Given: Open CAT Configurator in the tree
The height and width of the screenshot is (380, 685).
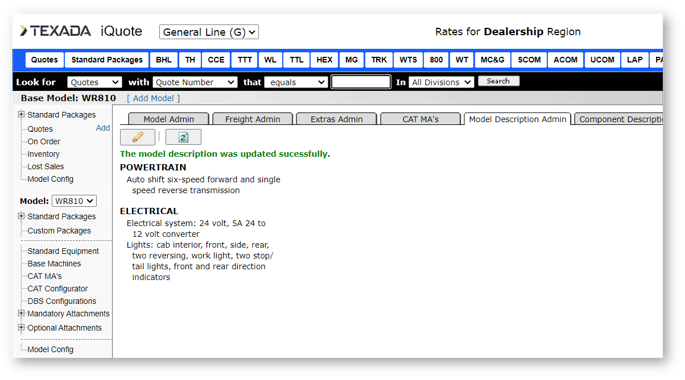Looking at the screenshot, I should click(58, 289).
